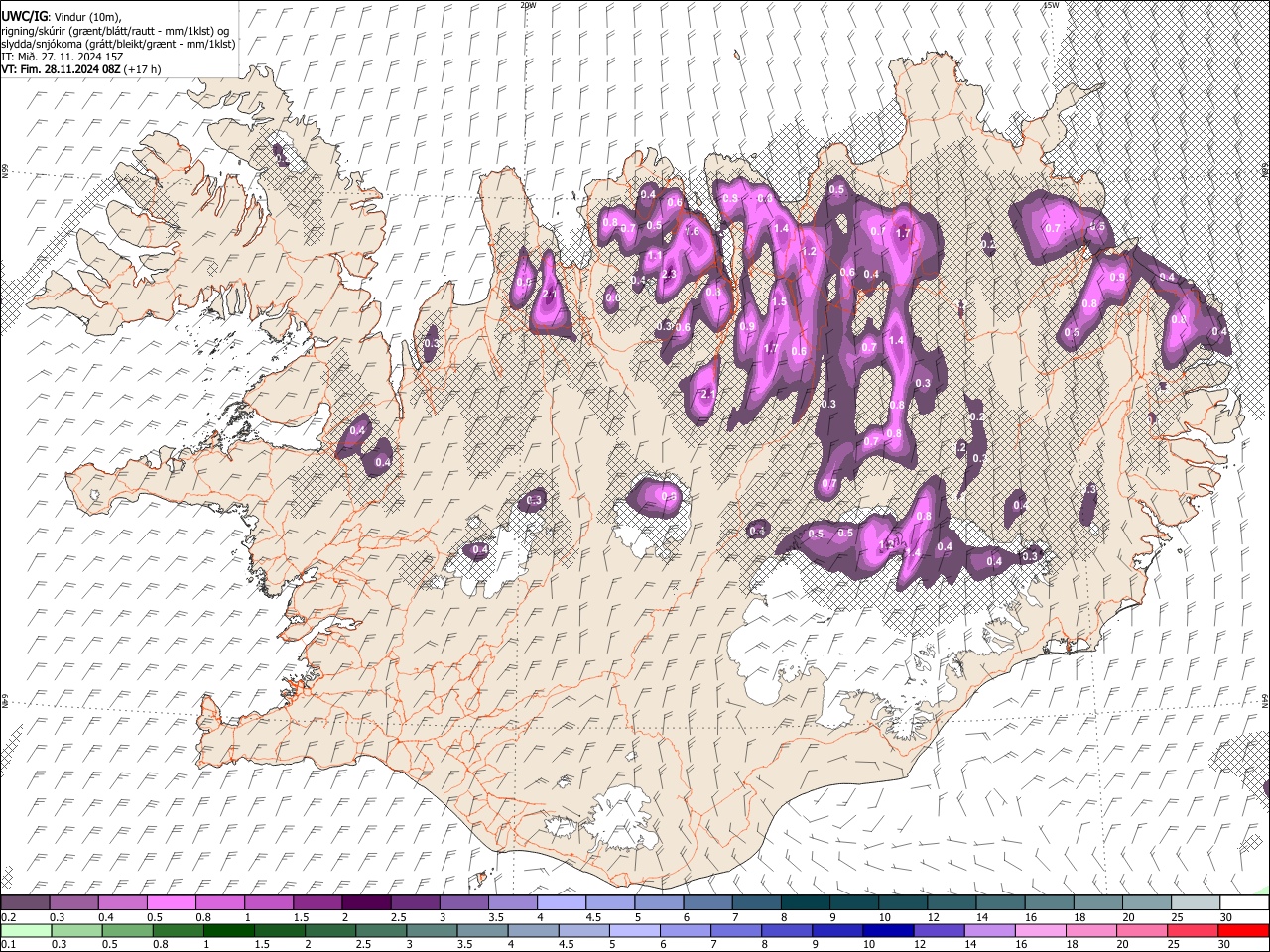Screen dimensions: 1270x952
Task: Pick the deep blue bottom-row swatch between 10 and 12
Action: pyautogui.click(x=888, y=930)
